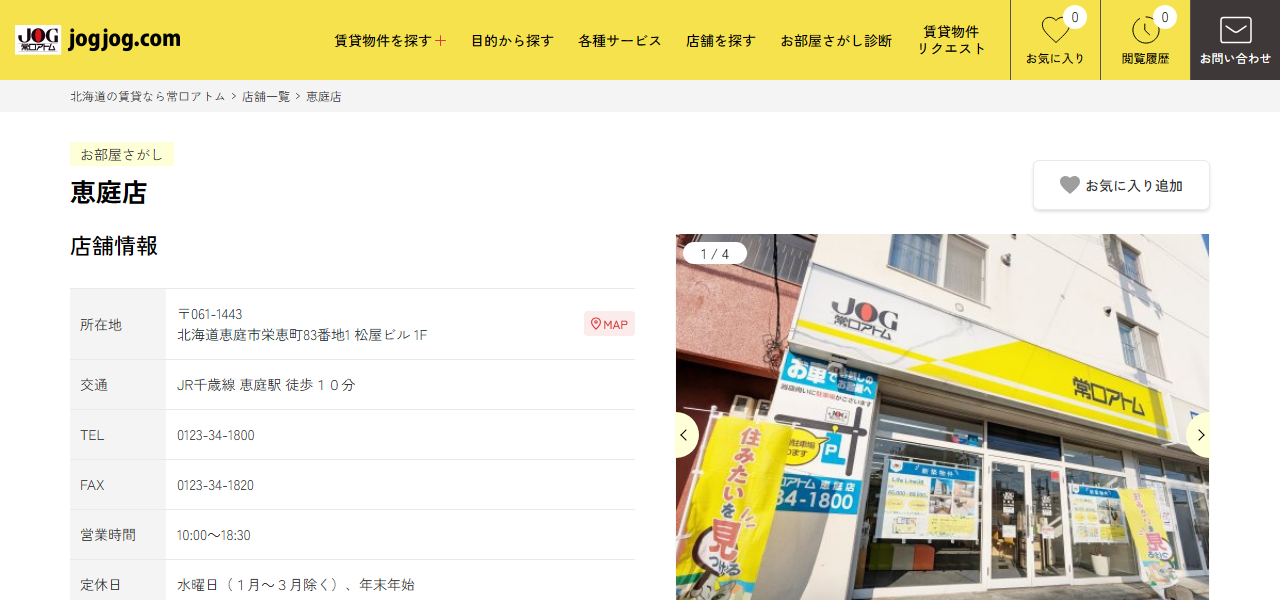Click the 営業時間 row label
Screen dimensions: 1280x600
click(x=108, y=535)
